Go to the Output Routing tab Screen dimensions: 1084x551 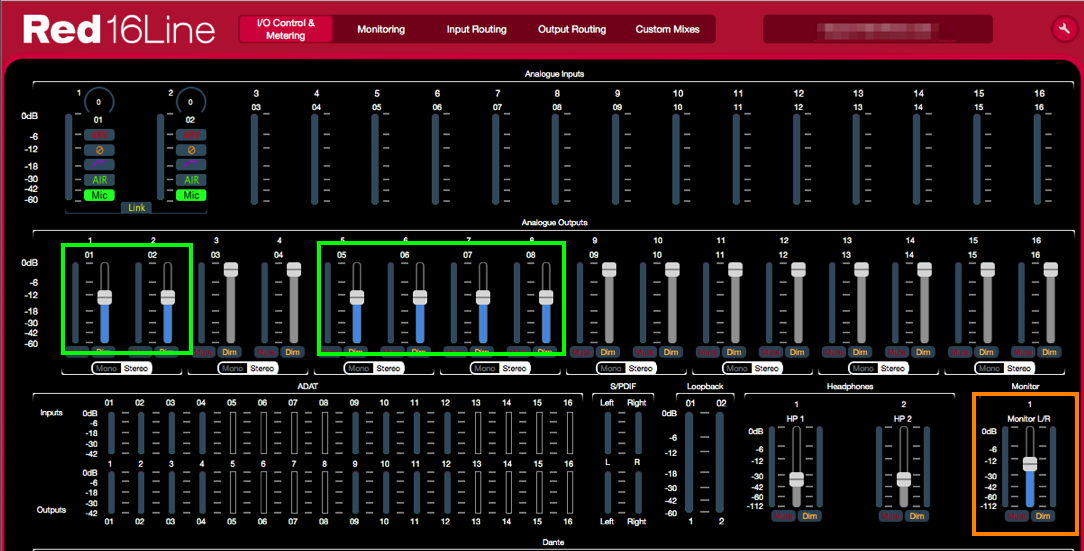point(572,29)
